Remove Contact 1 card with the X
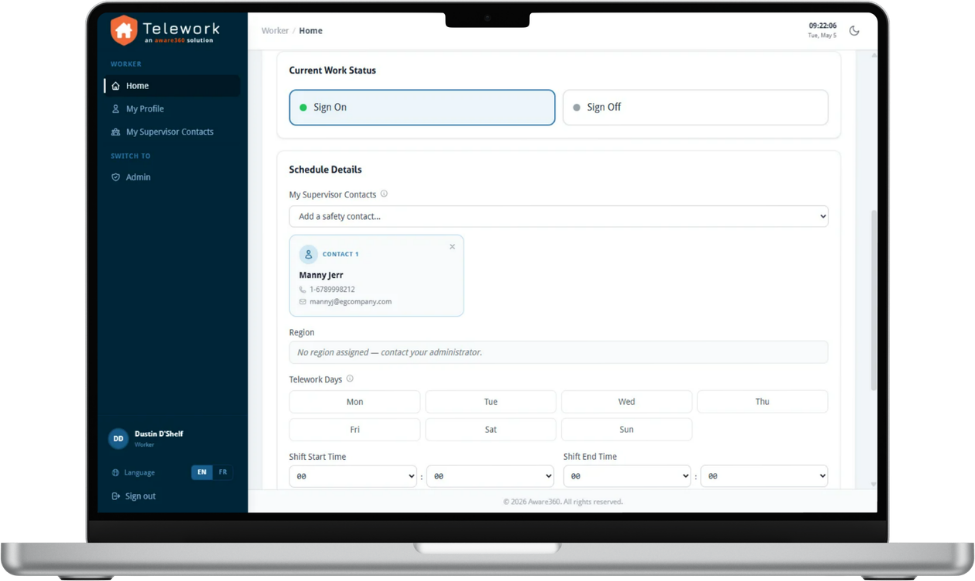 (x=452, y=247)
